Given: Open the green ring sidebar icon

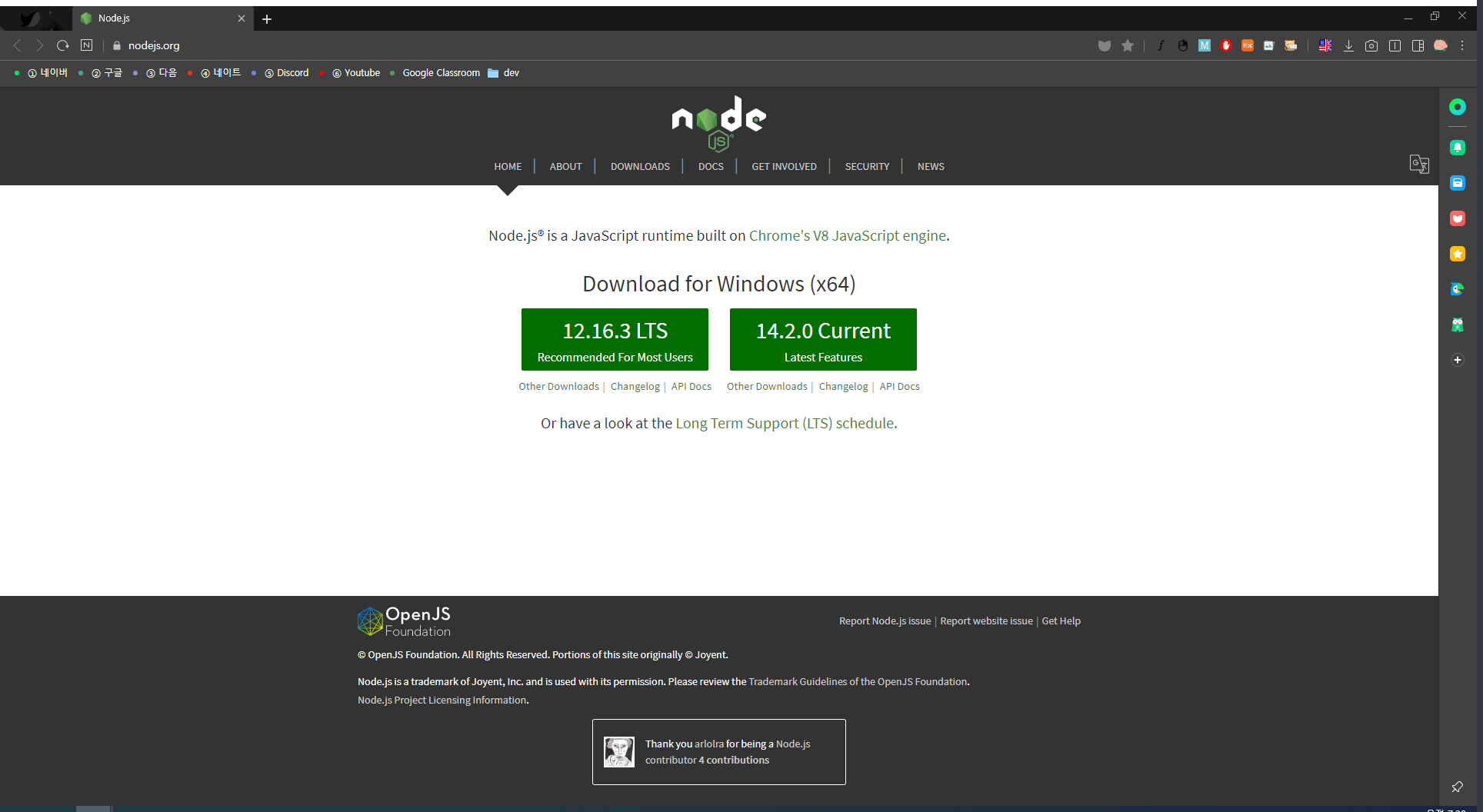Looking at the screenshot, I should [1458, 107].
